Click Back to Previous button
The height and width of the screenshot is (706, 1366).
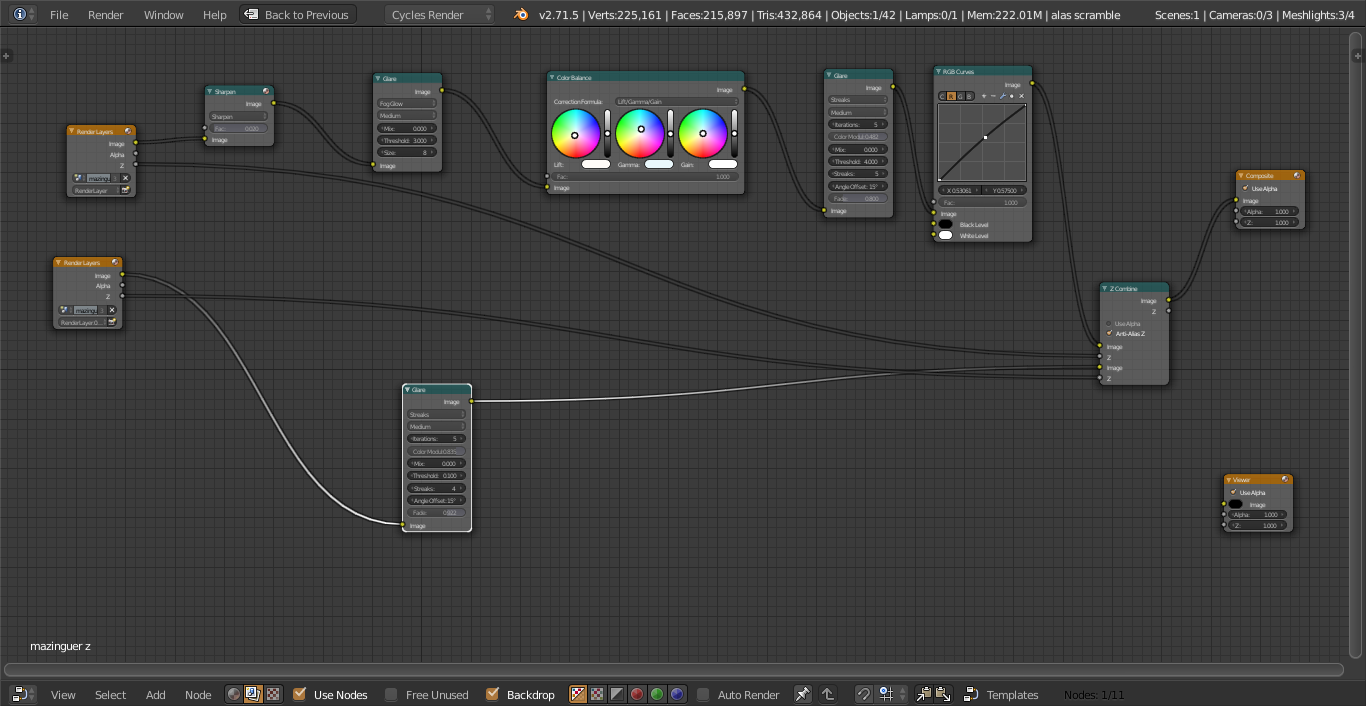pyautogui.click(x=297, y=15)
